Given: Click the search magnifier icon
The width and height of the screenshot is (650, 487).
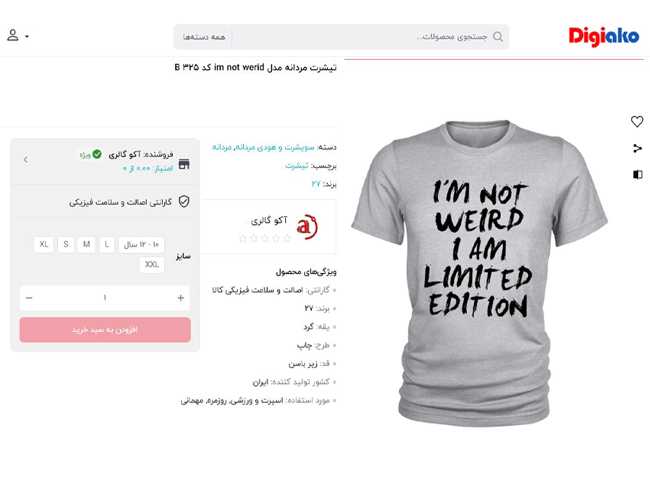Looking at the screenshot, I should point(498,37).
